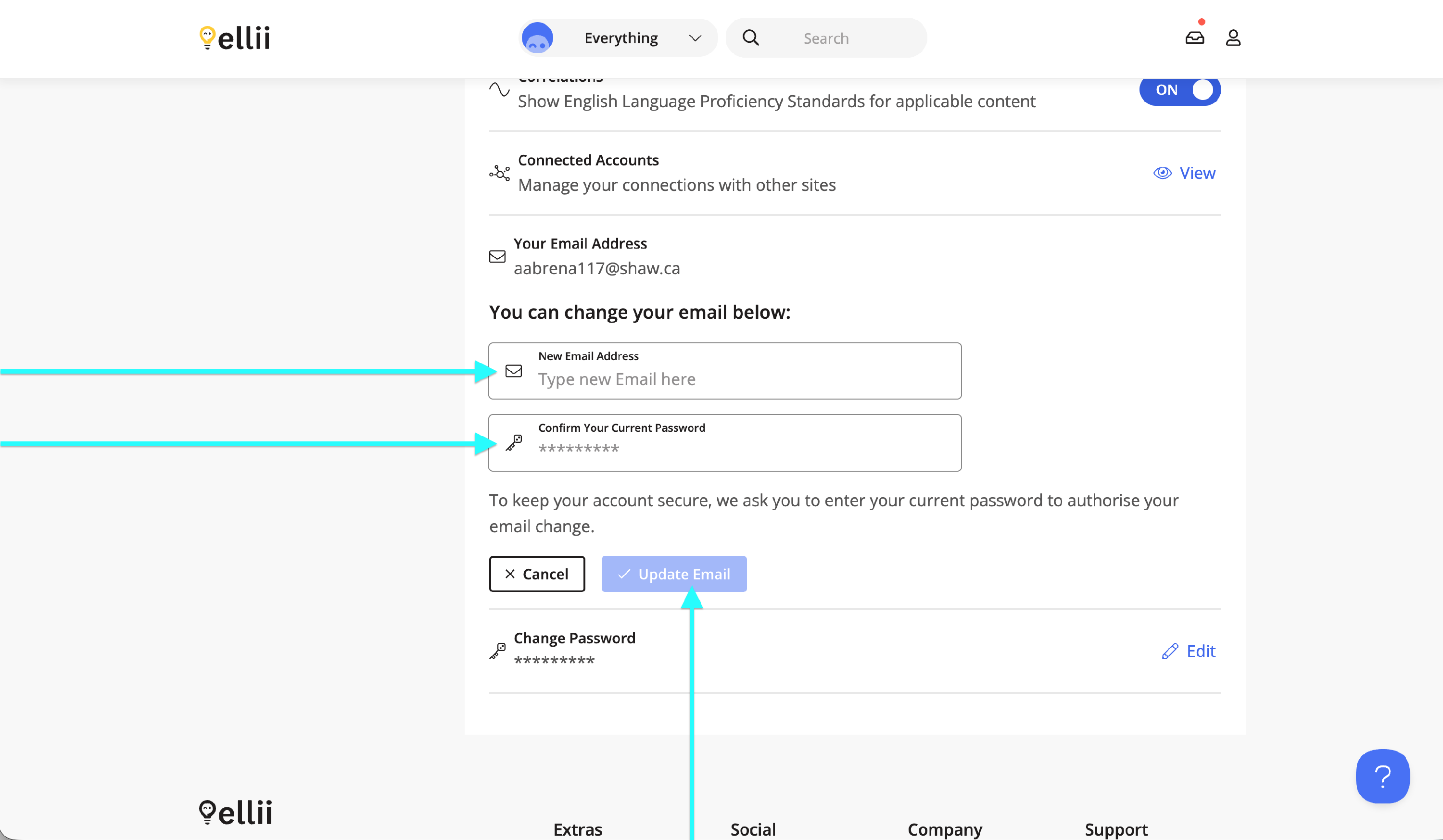Click the Connected Accounts network icon
This screenshot has height=840, width=1443.
499,173
